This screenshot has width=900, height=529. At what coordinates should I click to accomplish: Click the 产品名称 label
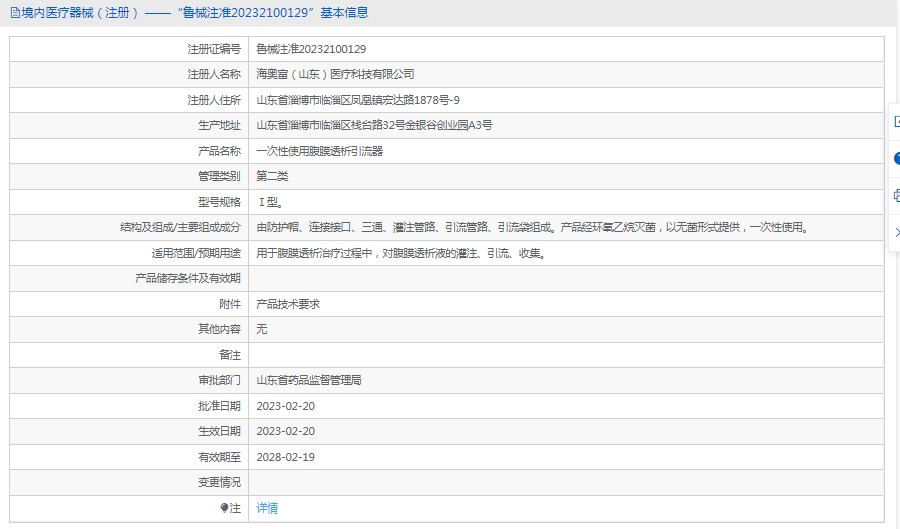pyautogui.click(x=219, y=151)
